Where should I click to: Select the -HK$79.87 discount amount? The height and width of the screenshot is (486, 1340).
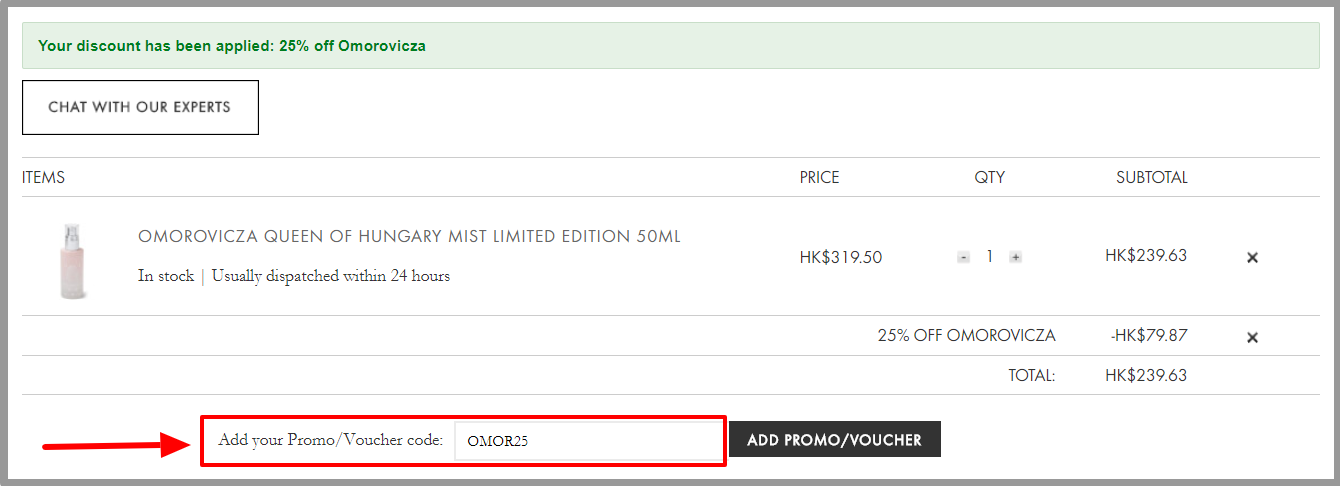click(x=1148, y=336)
